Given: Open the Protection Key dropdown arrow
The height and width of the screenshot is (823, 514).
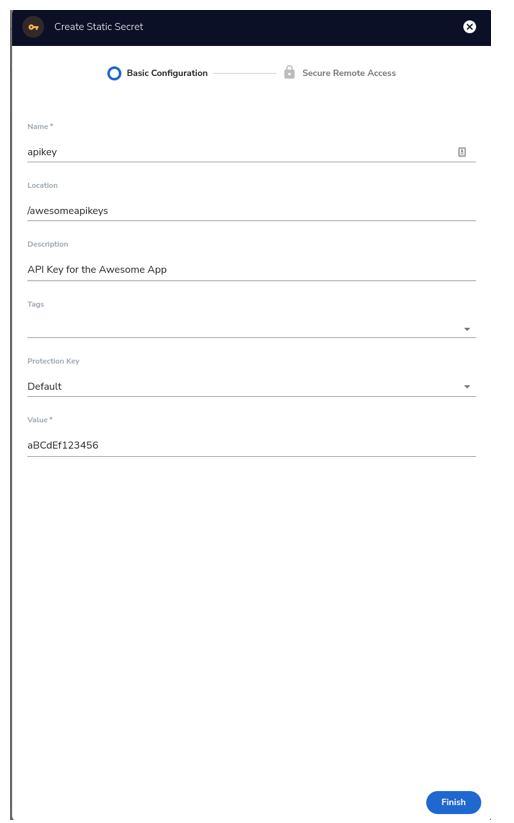Looking at the screenshot, I should coord(467,387).
